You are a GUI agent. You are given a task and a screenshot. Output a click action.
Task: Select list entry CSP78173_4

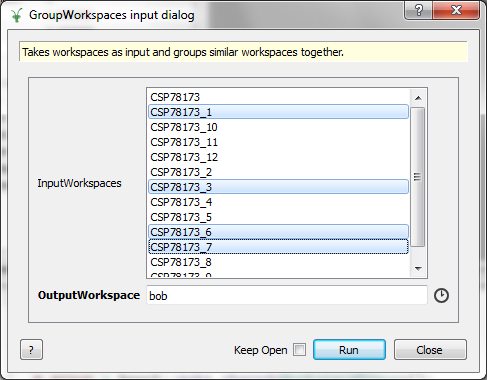279,202
